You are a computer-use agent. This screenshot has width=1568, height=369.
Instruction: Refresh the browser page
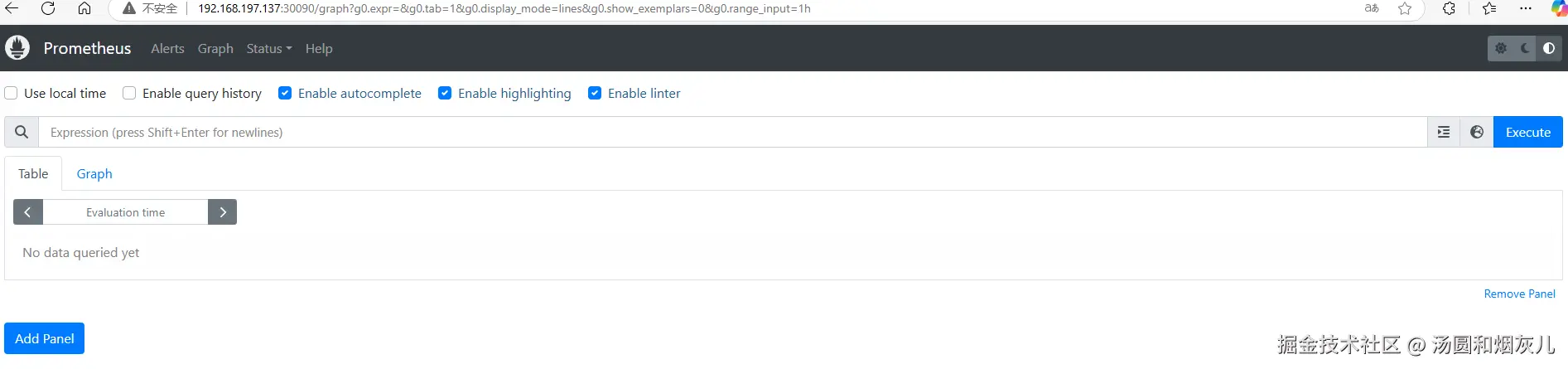pos(48,8)
